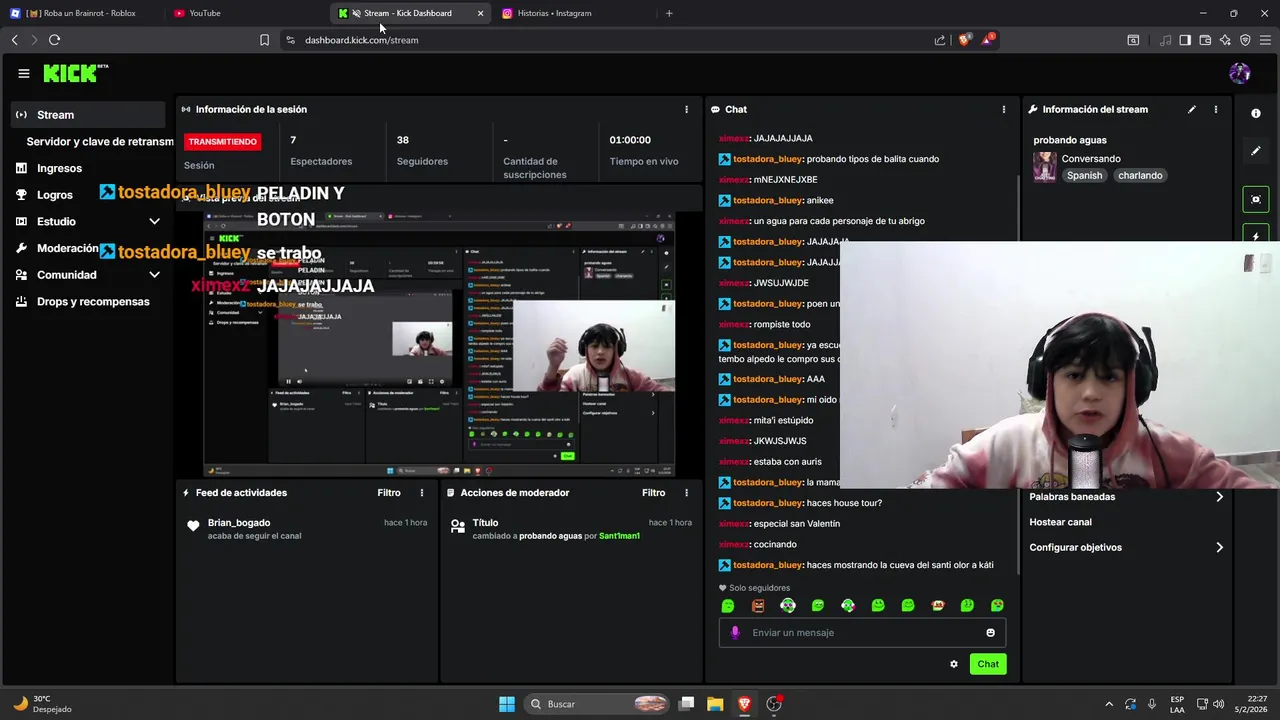Open the Brave main menu in the toolbar
Viewport: 1280px width, 720px height.
(1265, 40)
